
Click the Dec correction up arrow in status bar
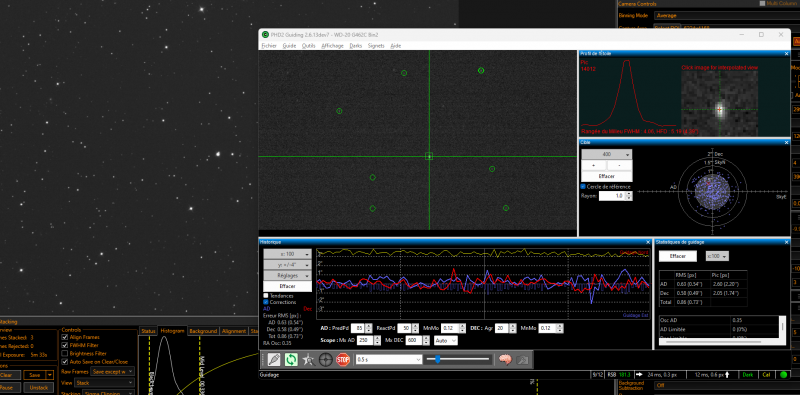tap(727, 375)
